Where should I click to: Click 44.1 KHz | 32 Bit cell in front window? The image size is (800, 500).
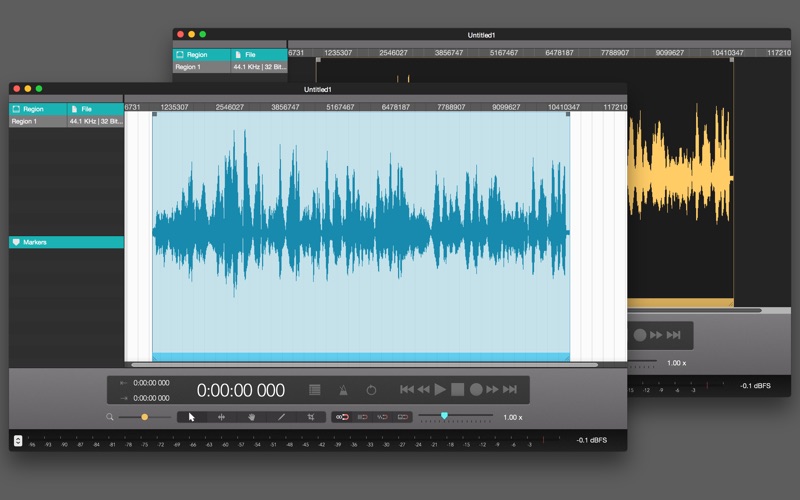[x=95, y=121]
